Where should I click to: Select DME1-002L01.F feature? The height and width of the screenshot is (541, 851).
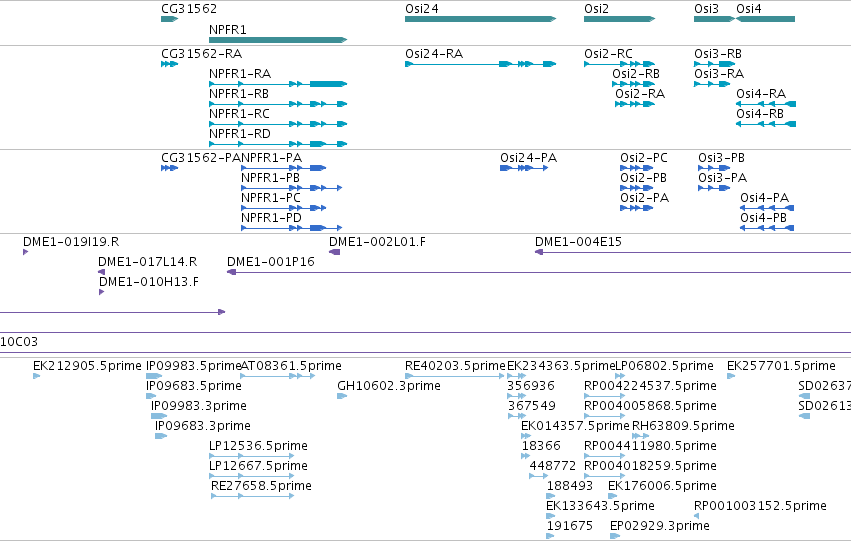[x=334, y=252]
